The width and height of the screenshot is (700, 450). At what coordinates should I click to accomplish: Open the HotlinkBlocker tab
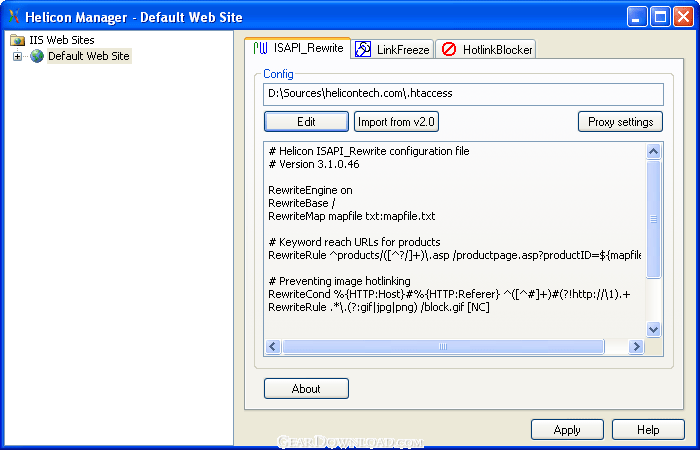[486, 50]
